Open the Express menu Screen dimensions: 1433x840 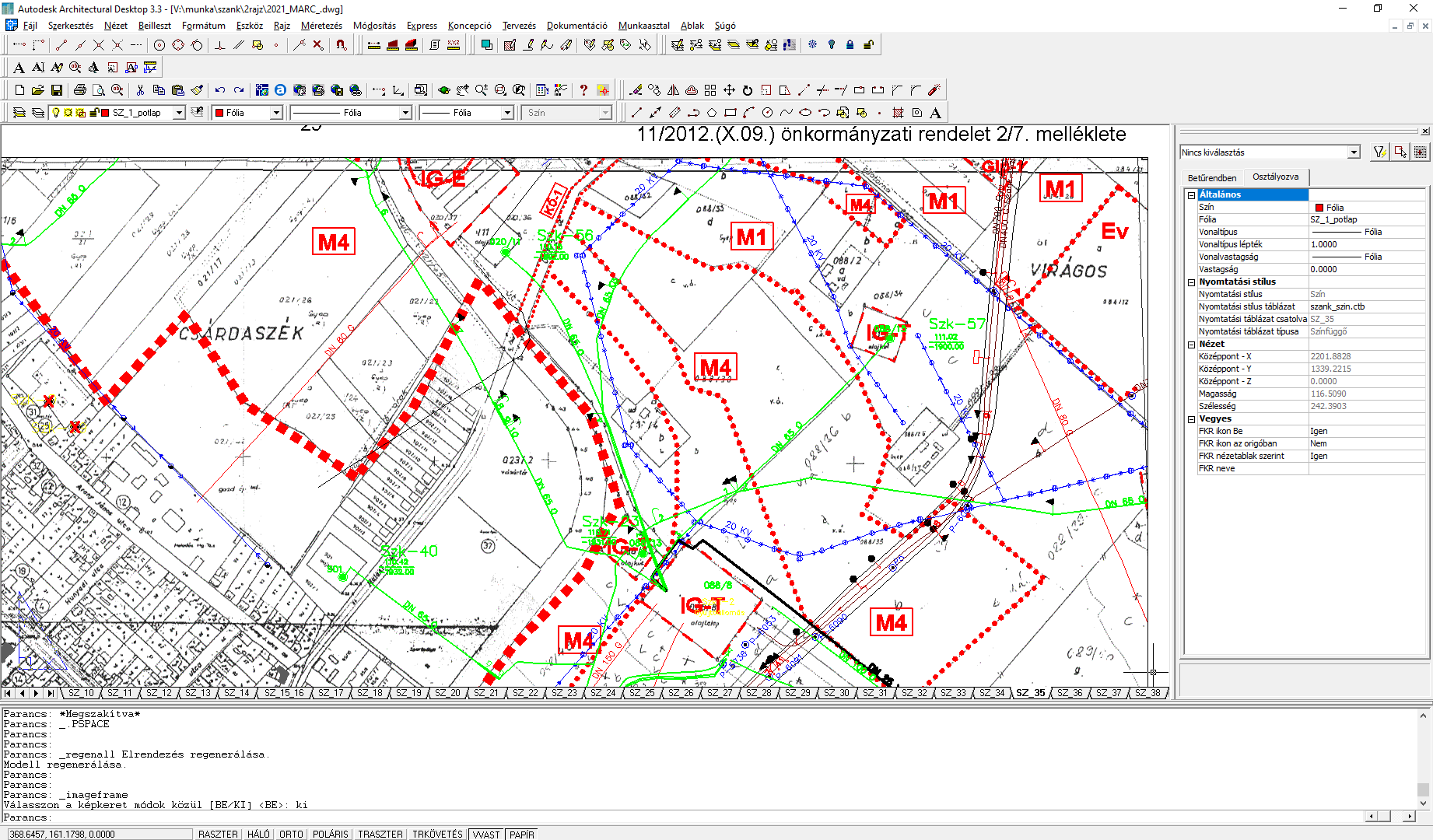click(x=421, y=25)
